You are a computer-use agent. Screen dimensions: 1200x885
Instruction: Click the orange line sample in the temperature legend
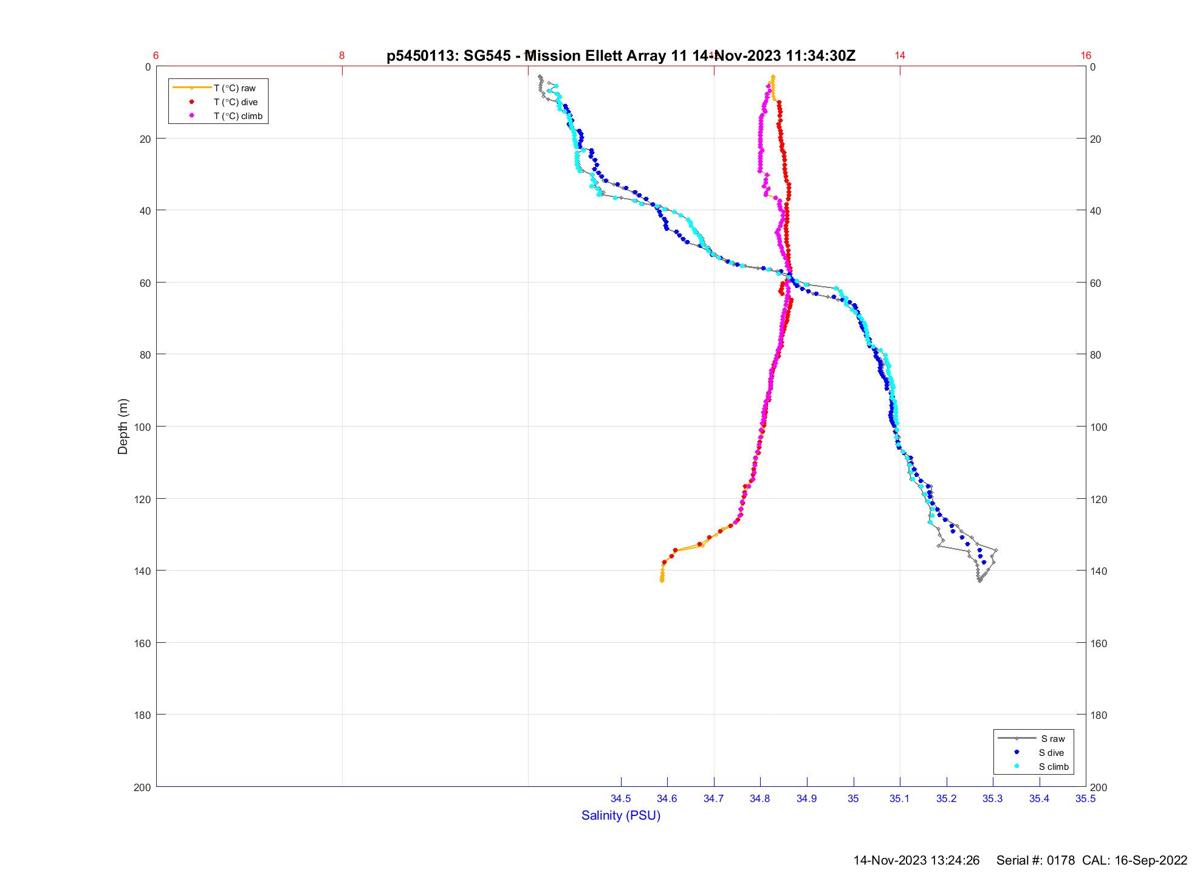tap(191, 88)
